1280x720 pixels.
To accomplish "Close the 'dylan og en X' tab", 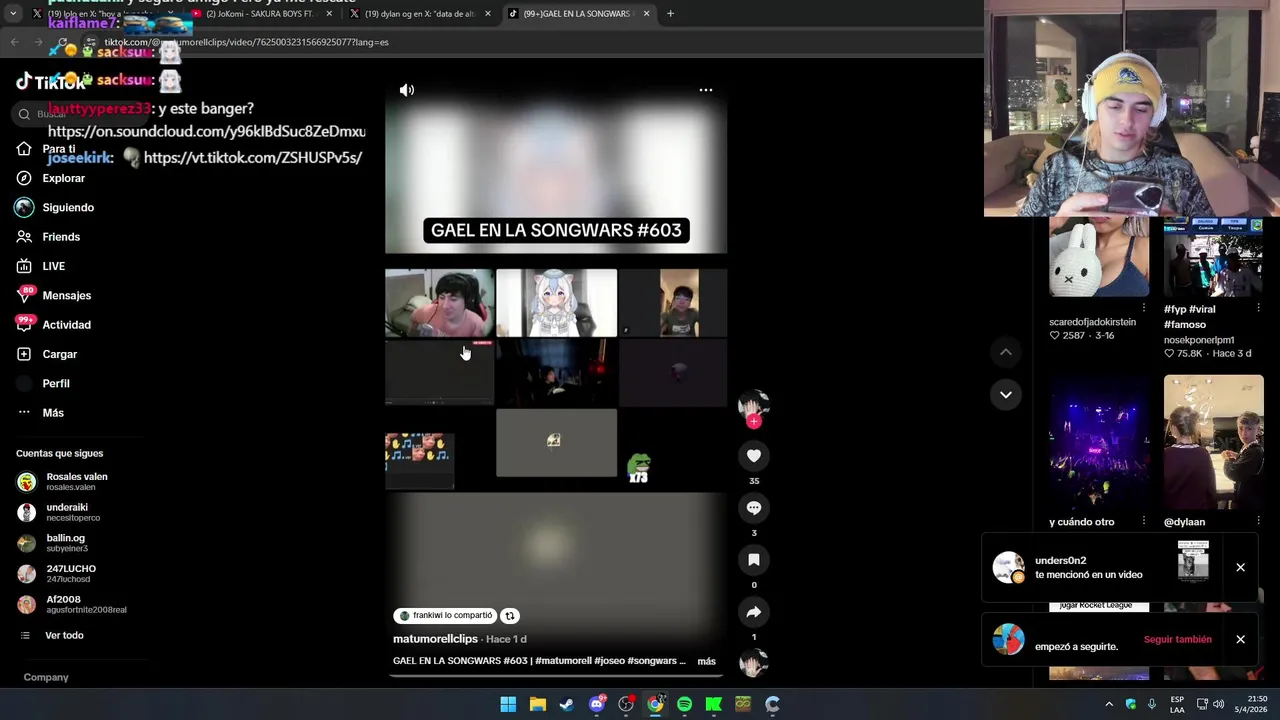I will click(x=488, y=14).
